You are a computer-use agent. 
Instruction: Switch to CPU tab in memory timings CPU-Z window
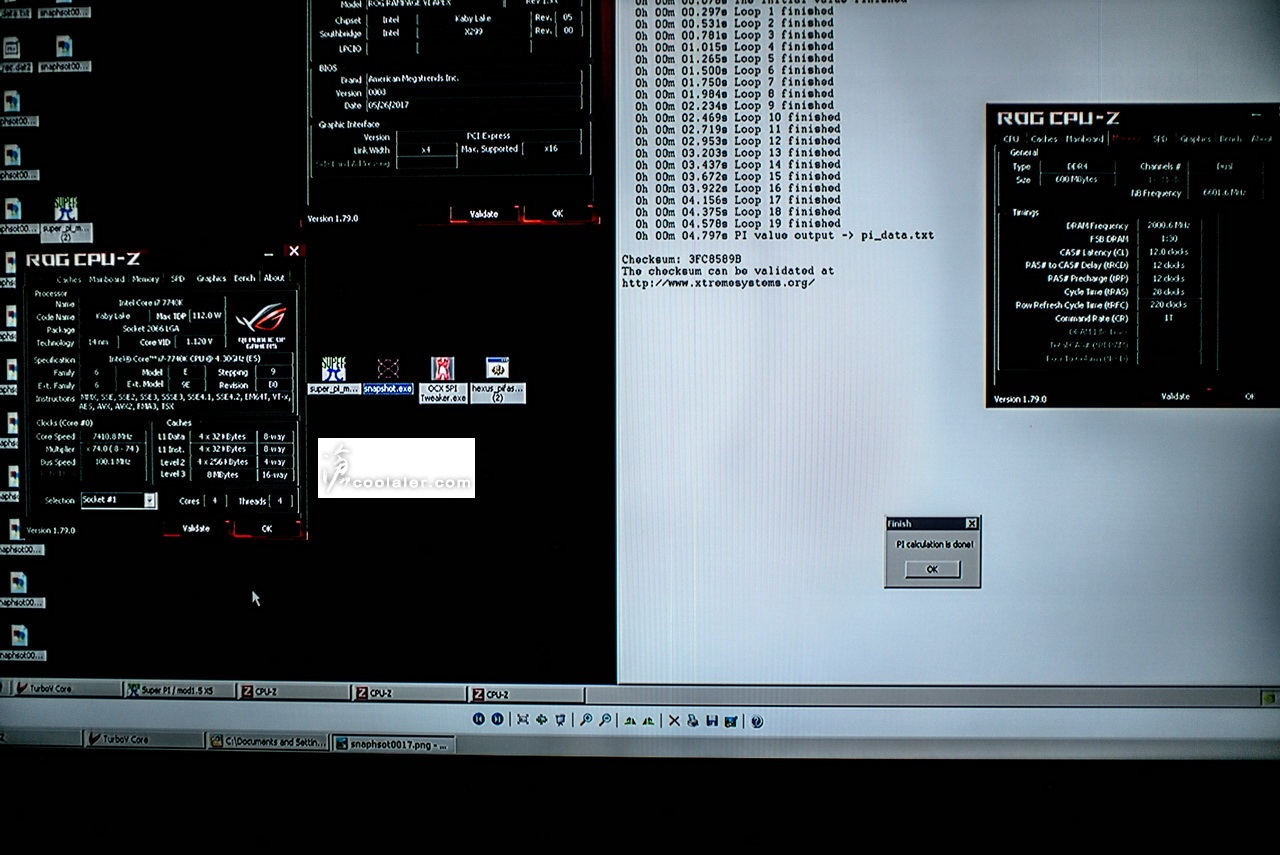click(x=1011, y=139)
